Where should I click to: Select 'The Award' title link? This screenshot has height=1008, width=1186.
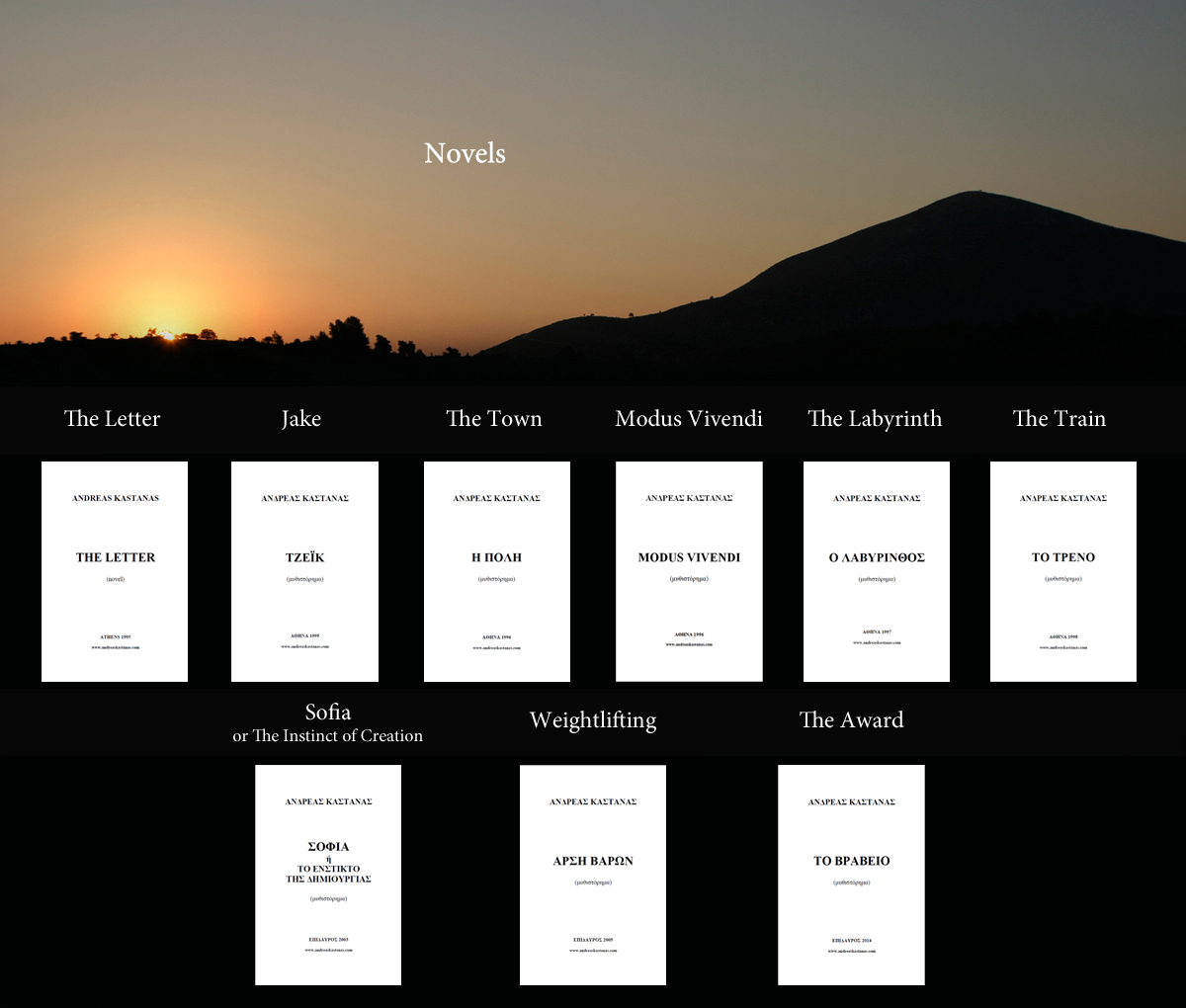coord(851,720)
